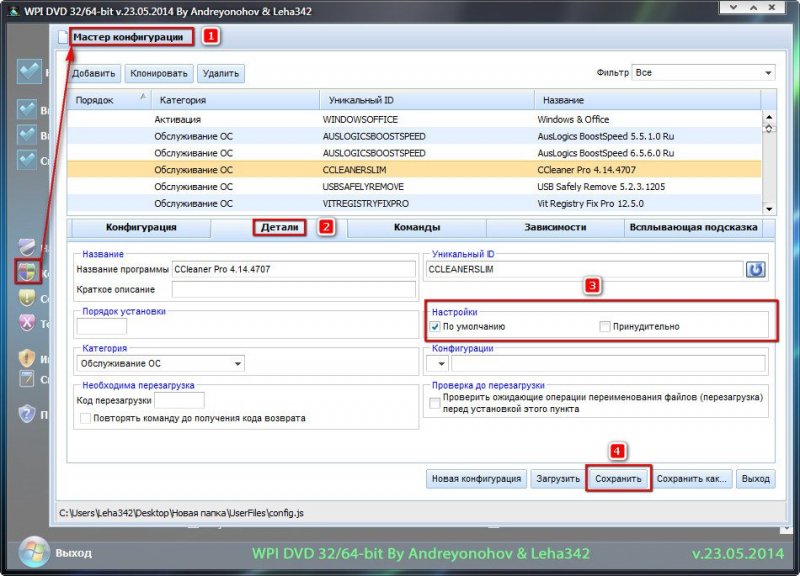Viewport: 800px width, 576px height.
Task: Click the Краткое описание input field
Action: point(294,289)
